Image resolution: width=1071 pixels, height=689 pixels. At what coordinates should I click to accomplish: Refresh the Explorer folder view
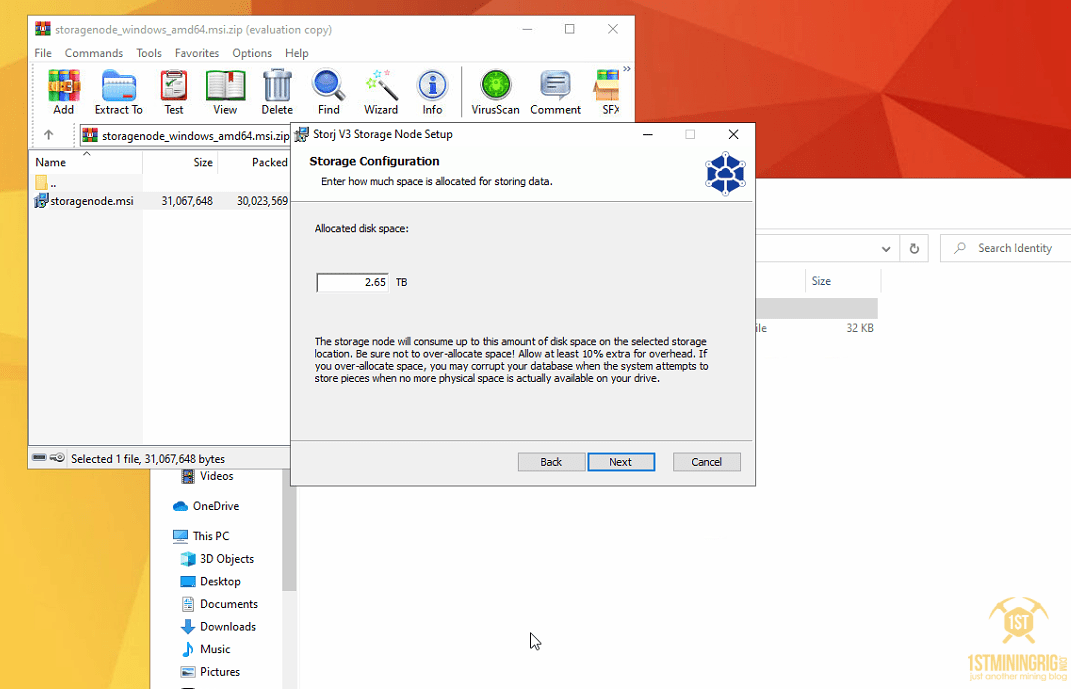click(x=914, y=249)
